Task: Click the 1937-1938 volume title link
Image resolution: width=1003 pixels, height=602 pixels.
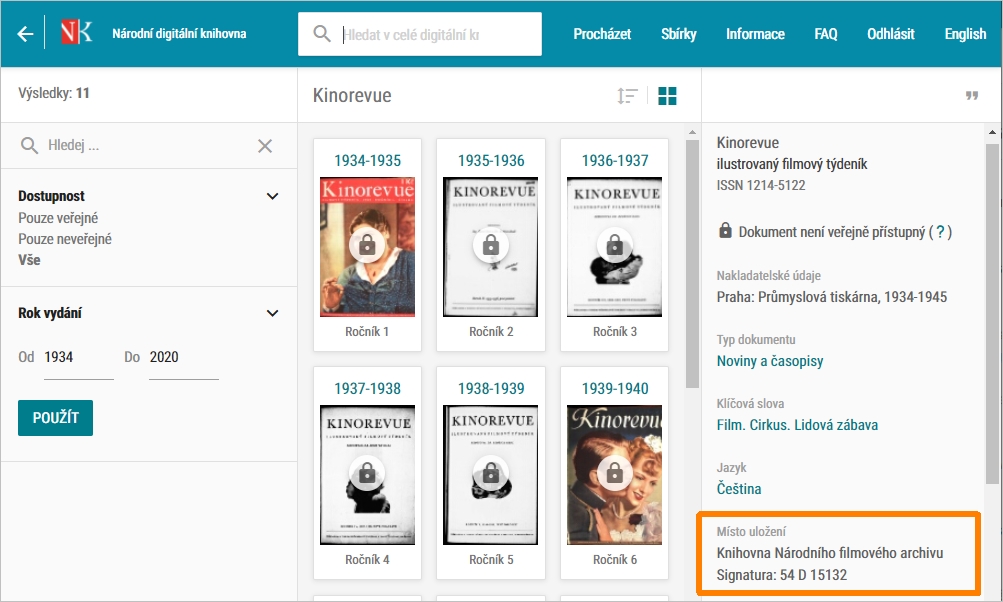Action: tap(367, 388)
